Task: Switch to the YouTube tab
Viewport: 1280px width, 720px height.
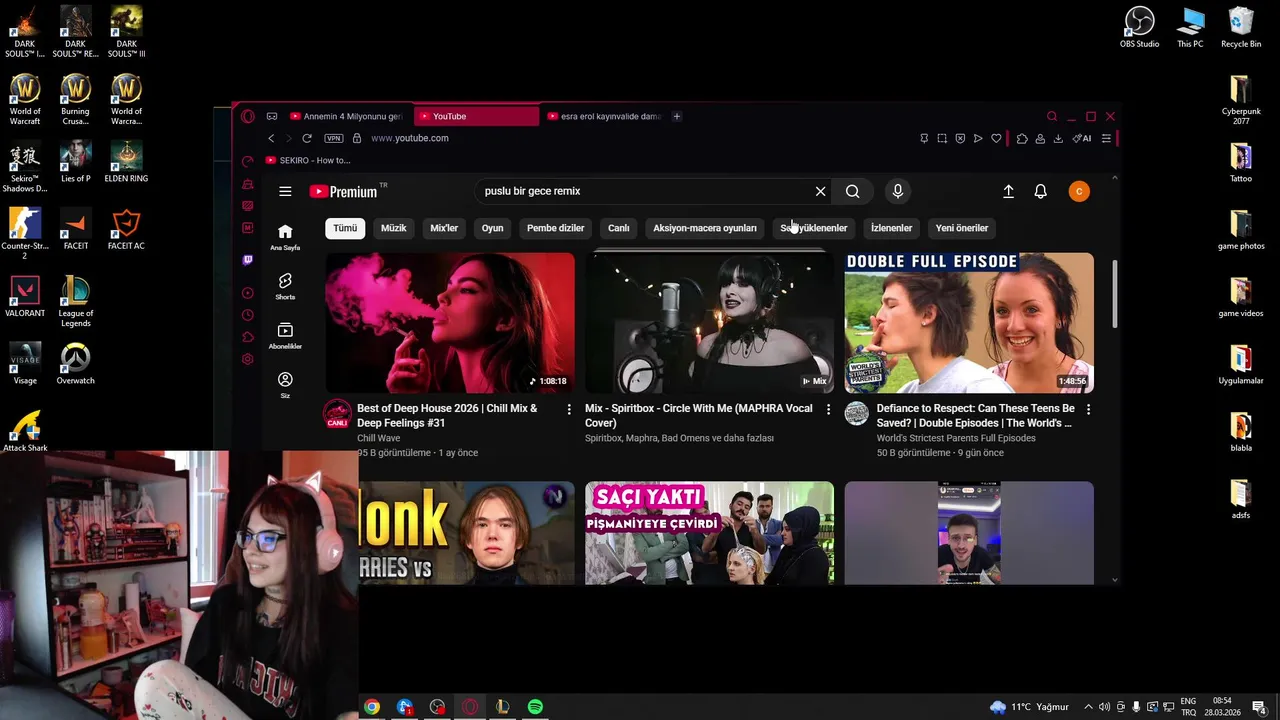Action: tap(476, 116)
